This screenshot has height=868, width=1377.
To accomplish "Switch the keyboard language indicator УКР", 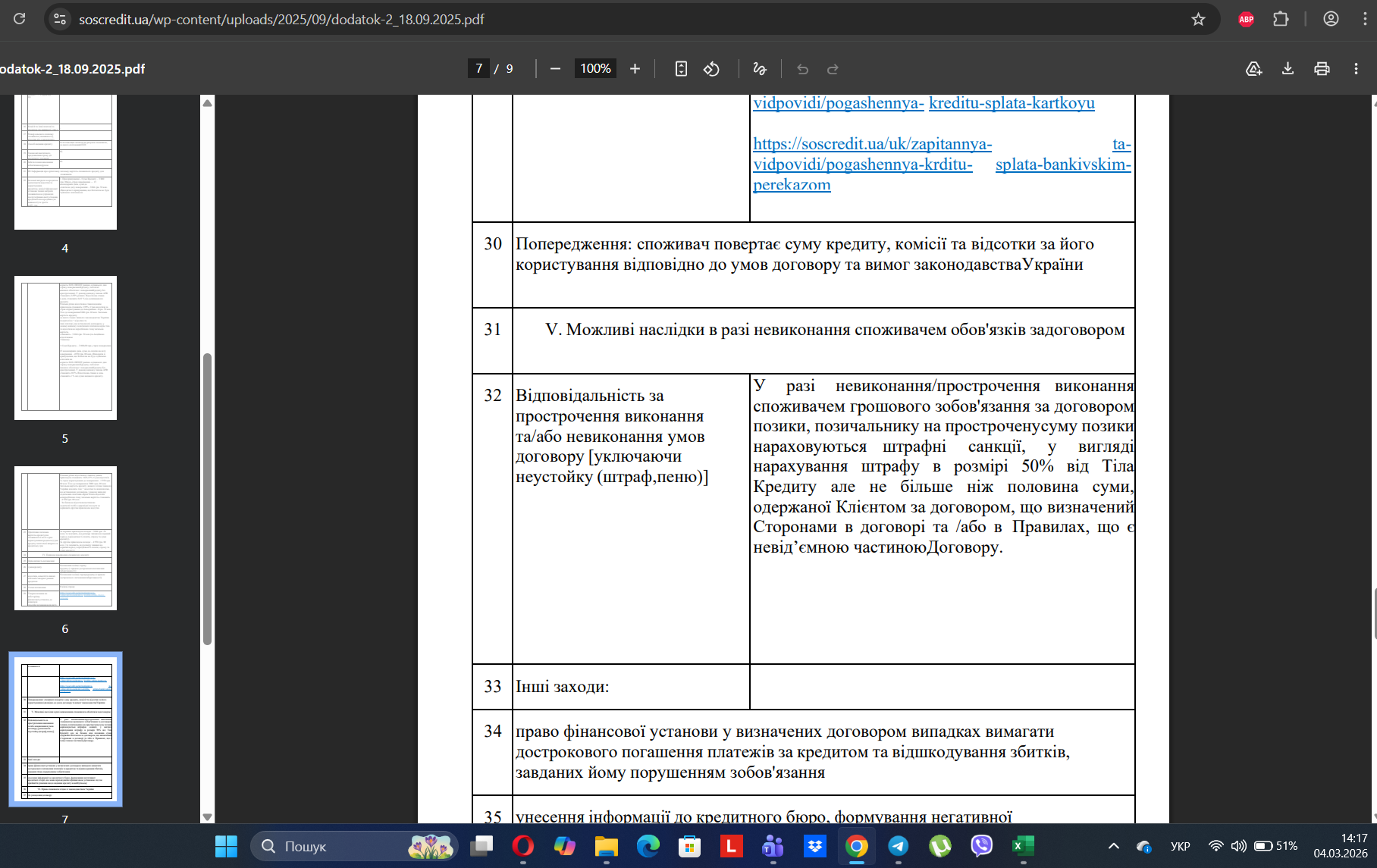I will [1180, 846].
